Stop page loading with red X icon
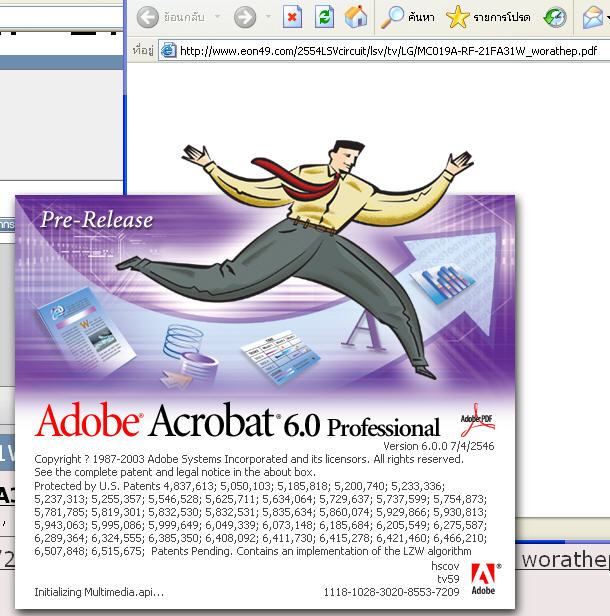 point(292,17)
